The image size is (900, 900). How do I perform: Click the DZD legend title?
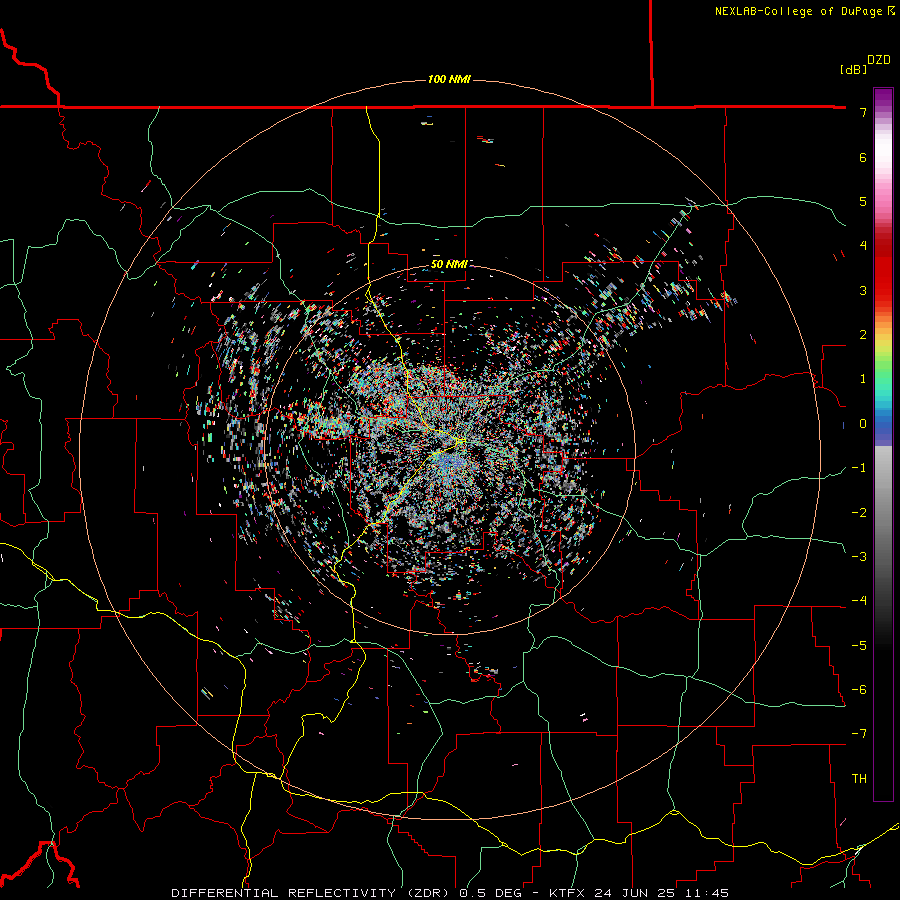tap(879, 60)
